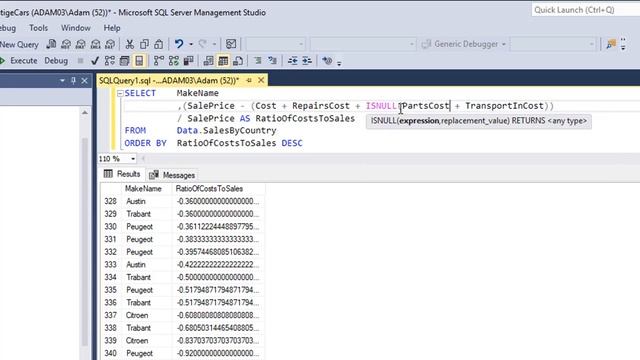Click the greyed Redo icon
The height and width of the screenshot is (360, 640).
tap(202, 44)
